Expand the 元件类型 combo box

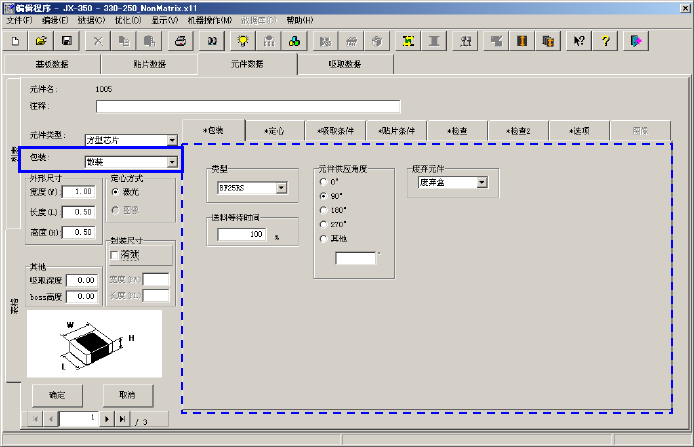(172, 140)
